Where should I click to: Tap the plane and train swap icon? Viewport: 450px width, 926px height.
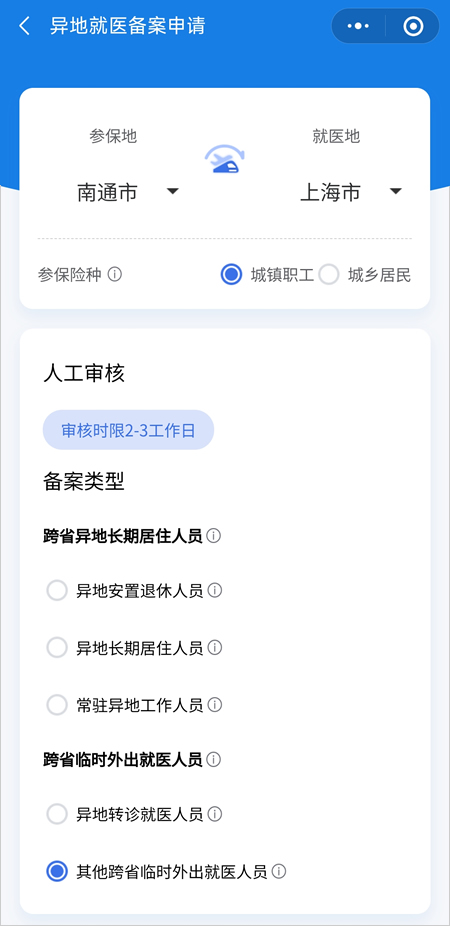tap(225, 159)
